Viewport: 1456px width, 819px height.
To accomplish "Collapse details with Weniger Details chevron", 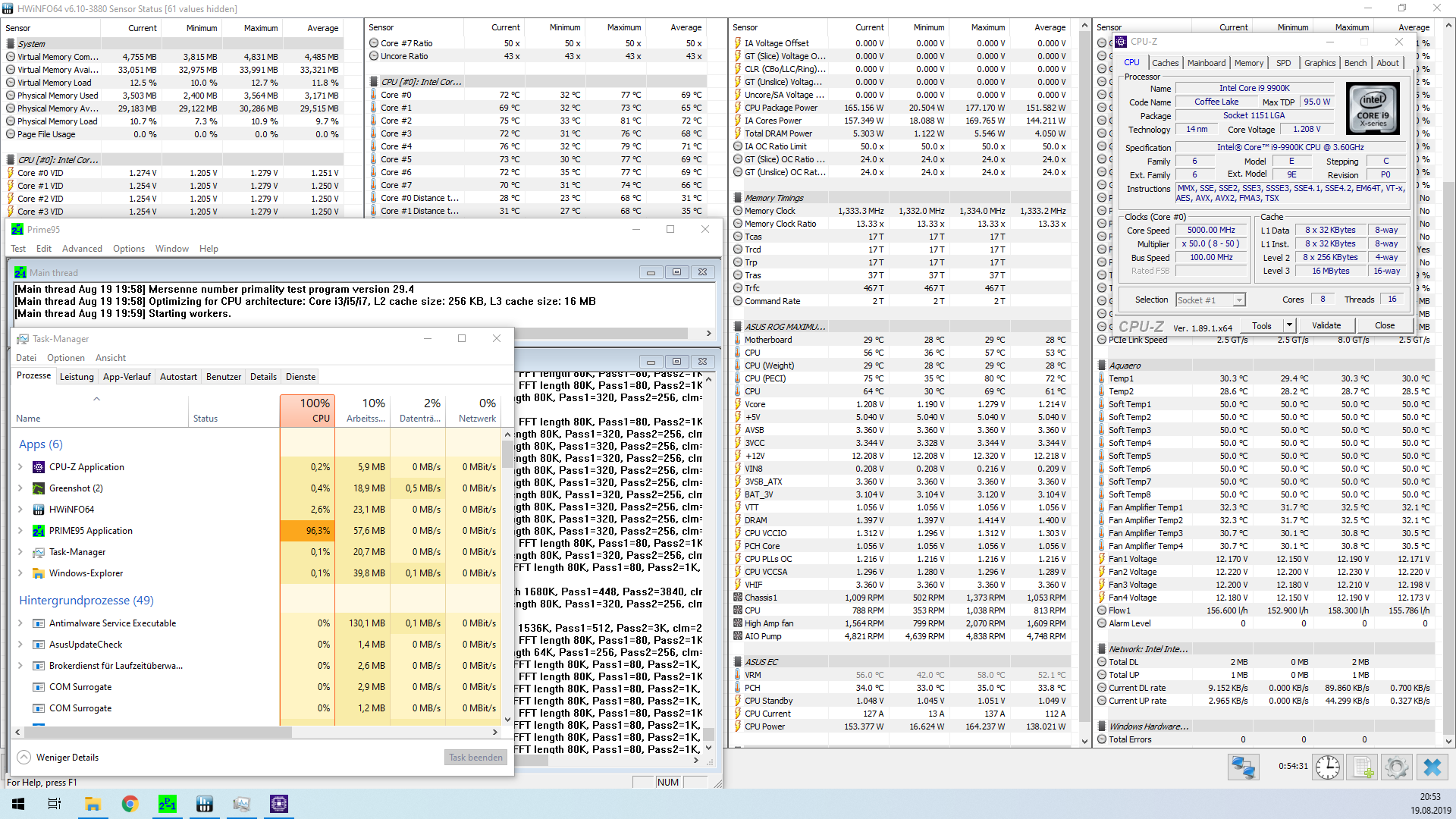I will click(24, 757).
